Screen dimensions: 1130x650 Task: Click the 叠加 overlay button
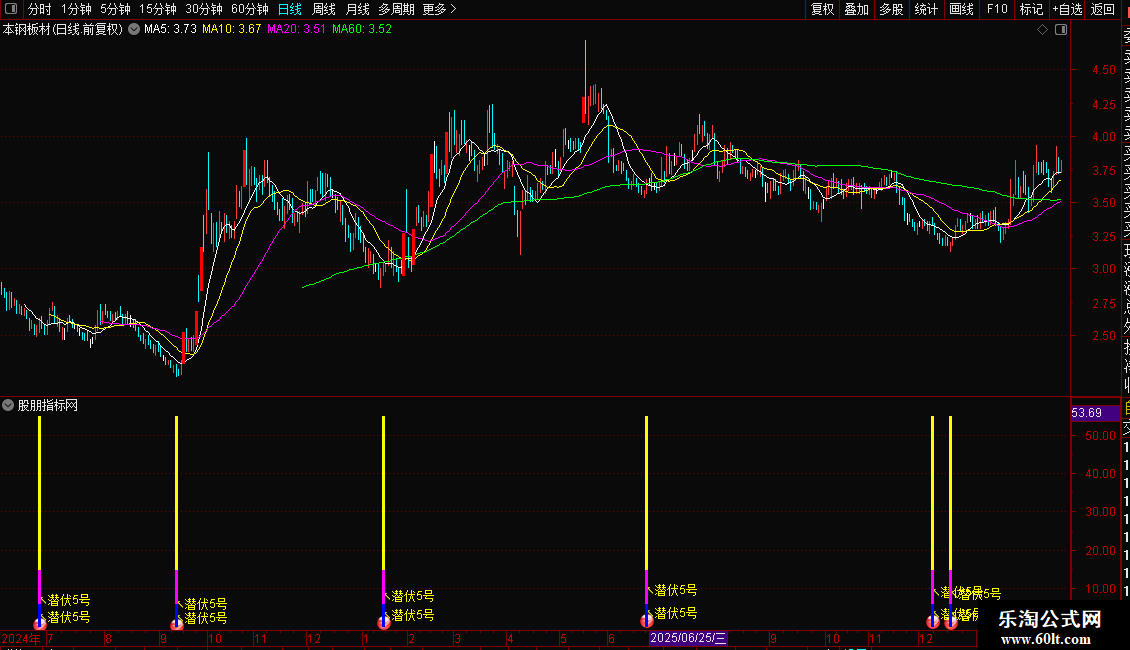(x=857, y=9)
